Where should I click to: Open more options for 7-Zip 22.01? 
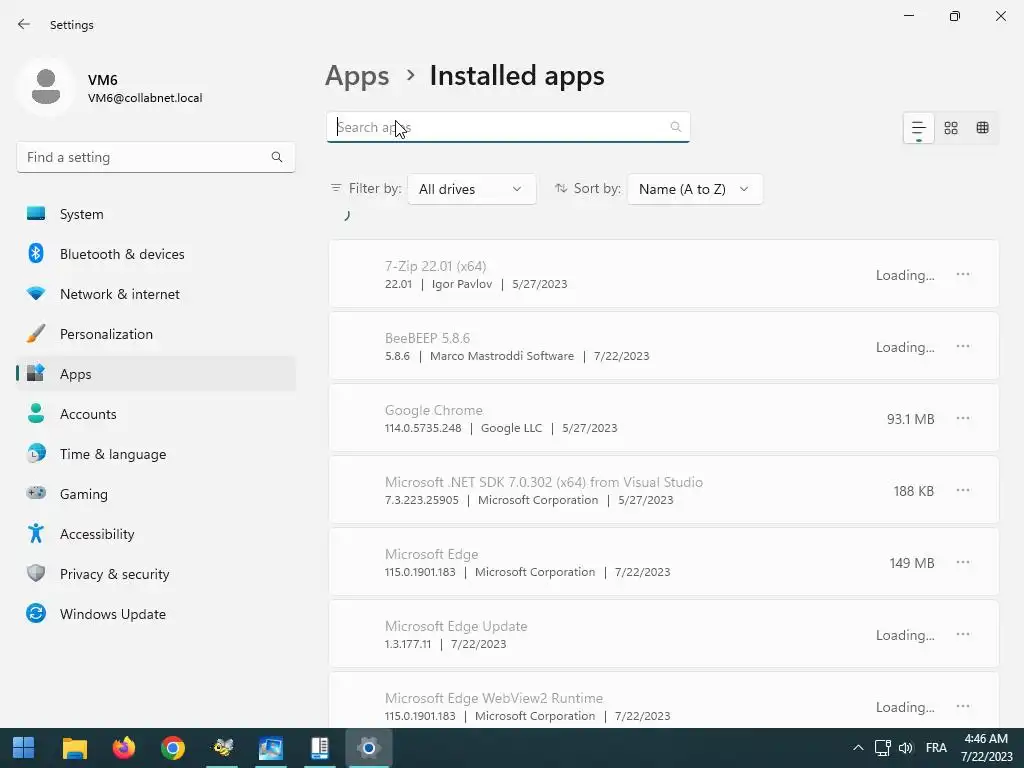point(963,274)
